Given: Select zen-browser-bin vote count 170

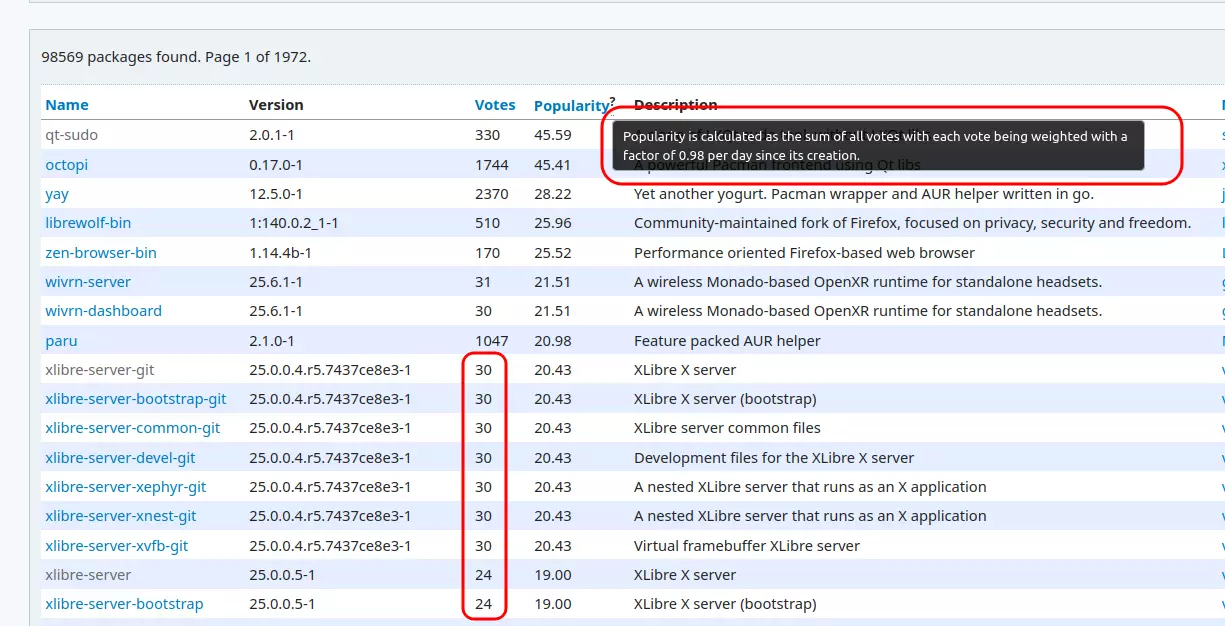Looking at the screenshot, I should [x=487, y=253].
